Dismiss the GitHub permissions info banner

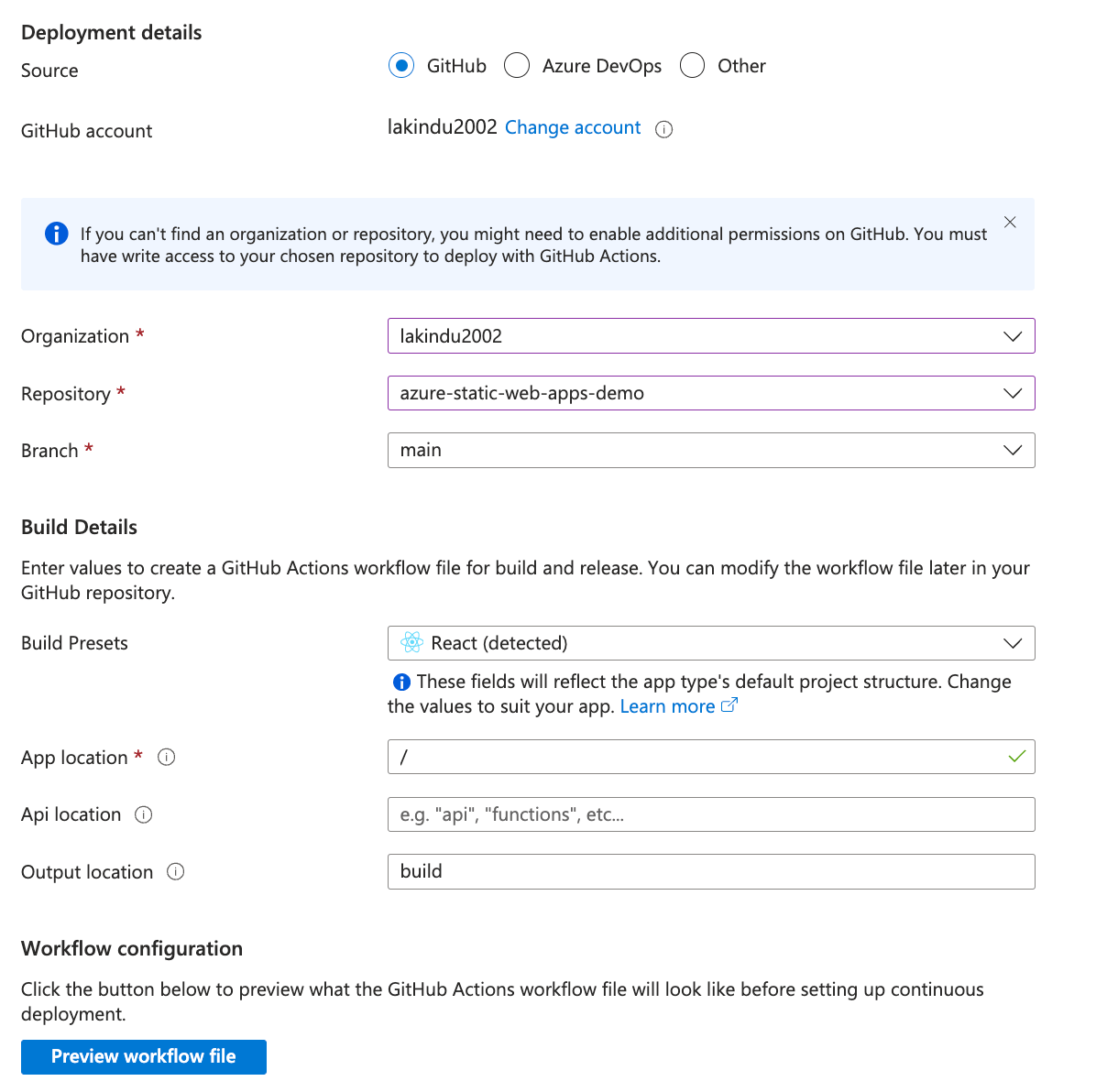pyautogui.click(x=1010, y=223)
